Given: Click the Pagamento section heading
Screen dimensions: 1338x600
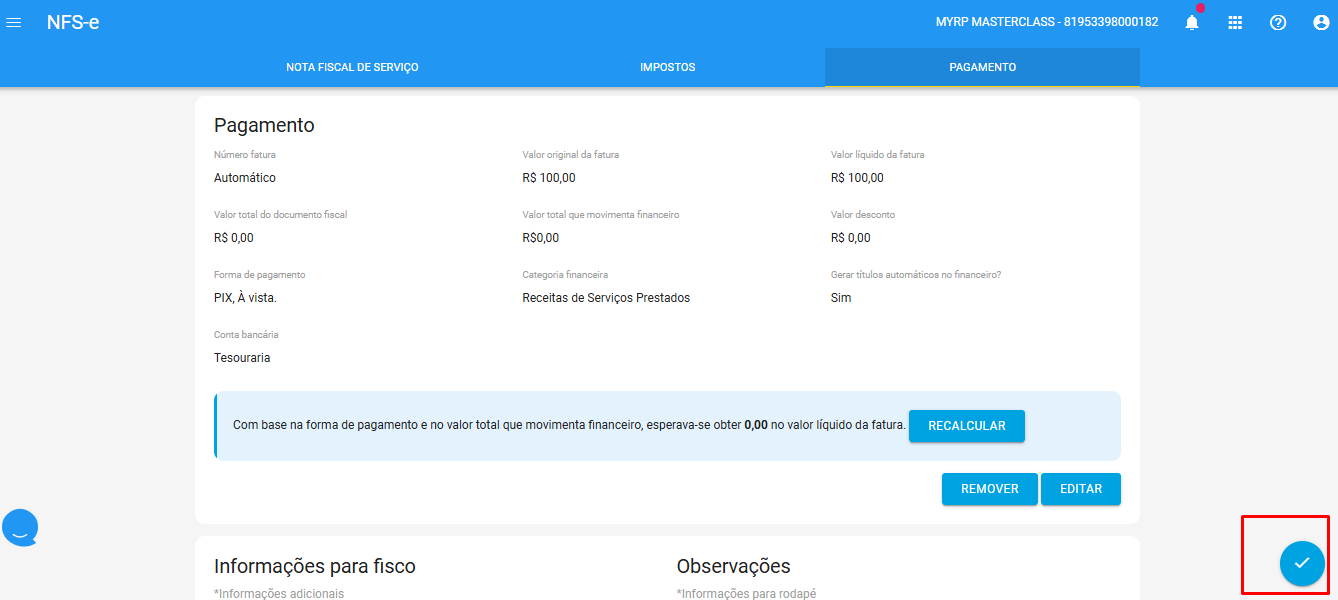Looking at the screenshot, I should pos(264,125).
